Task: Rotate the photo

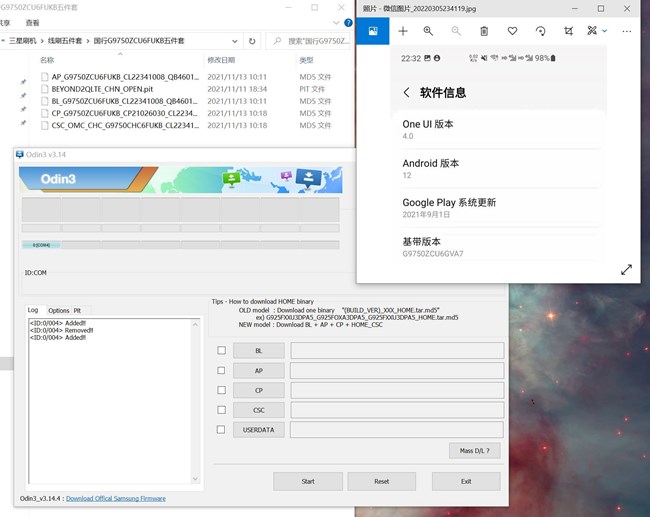Action: (x=541, y=31)
